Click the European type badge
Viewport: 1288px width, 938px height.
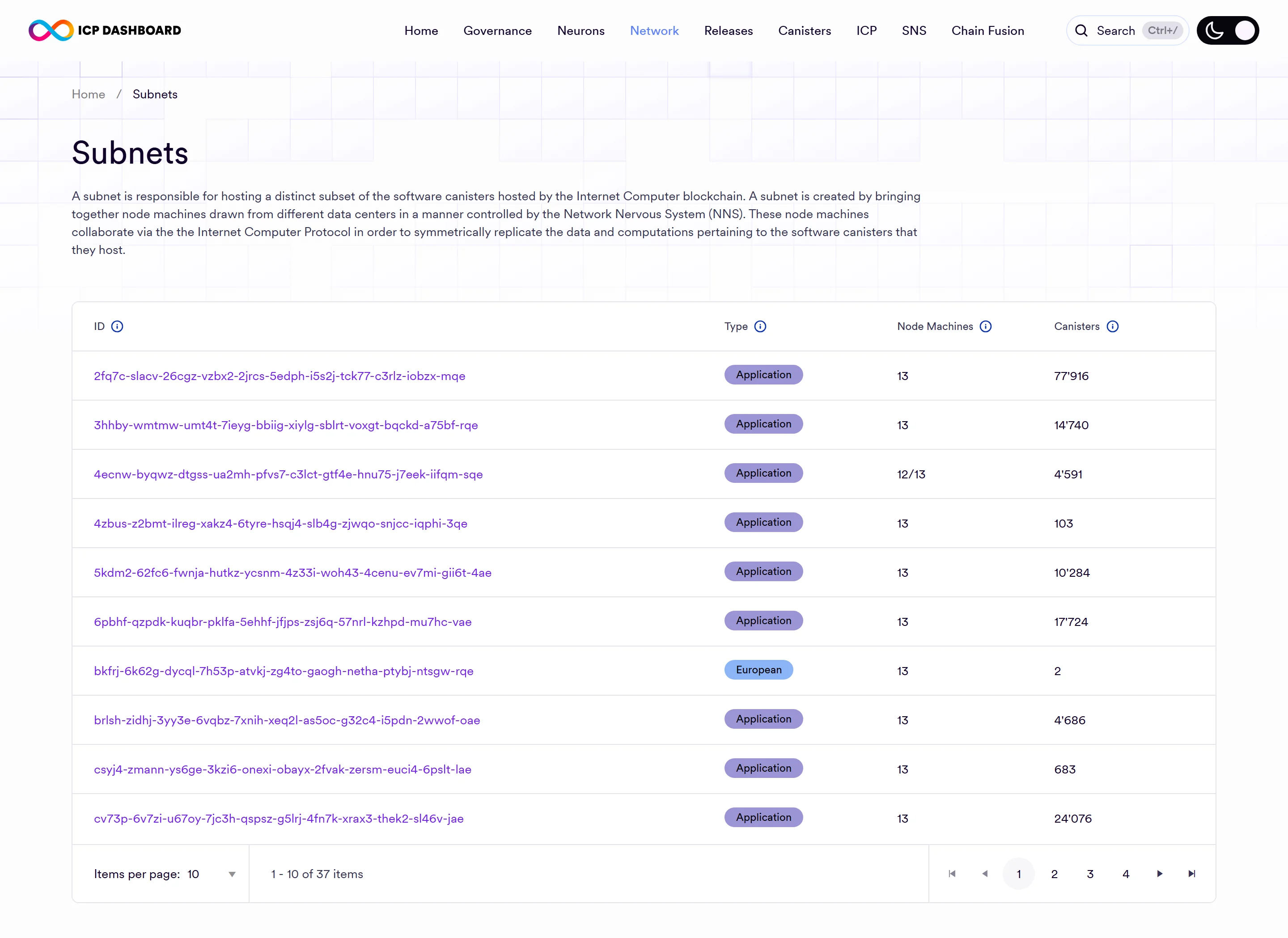758,670
